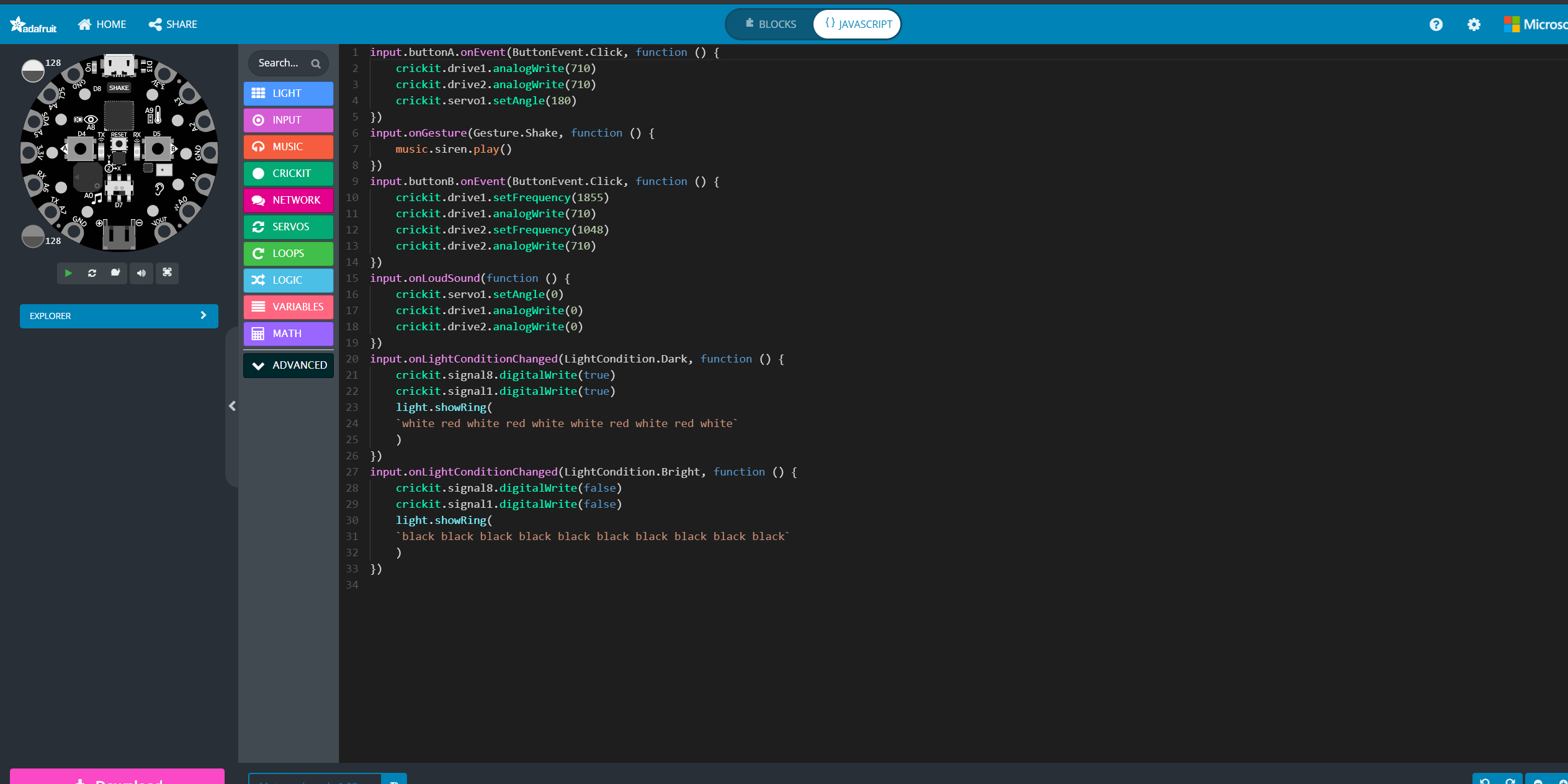Open the Loops category
The image size is (1568, 784).
(289, 253)
